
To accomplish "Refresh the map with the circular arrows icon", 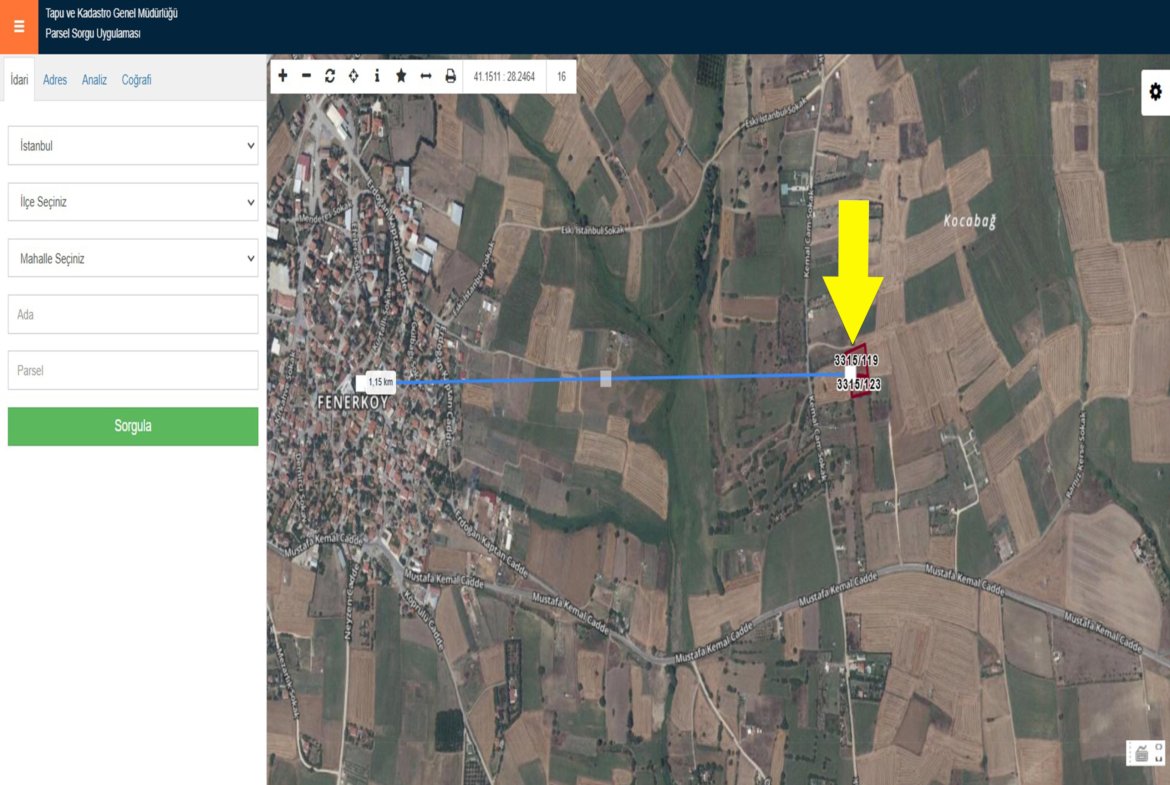I will tap(330, 75).
